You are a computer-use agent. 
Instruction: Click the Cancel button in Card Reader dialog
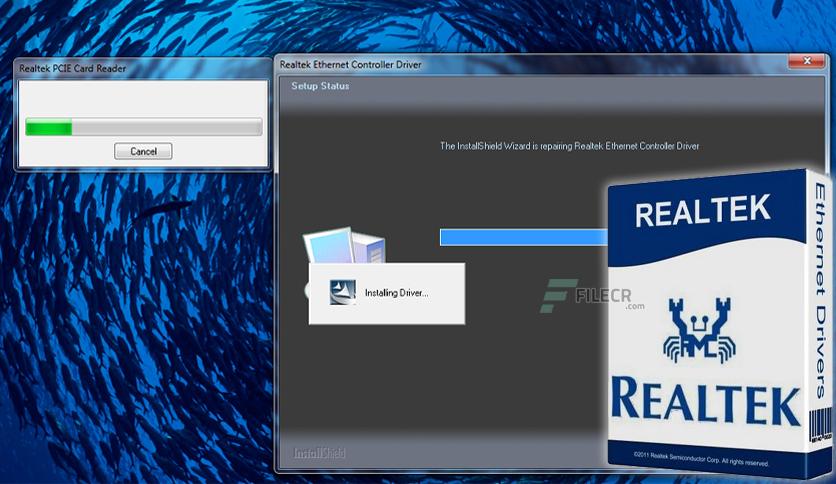click(x=143, y=151)
